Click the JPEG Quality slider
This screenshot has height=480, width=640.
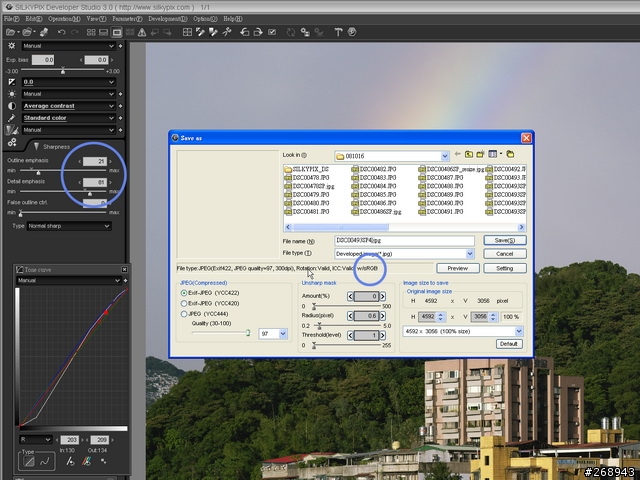click(221, 333)
